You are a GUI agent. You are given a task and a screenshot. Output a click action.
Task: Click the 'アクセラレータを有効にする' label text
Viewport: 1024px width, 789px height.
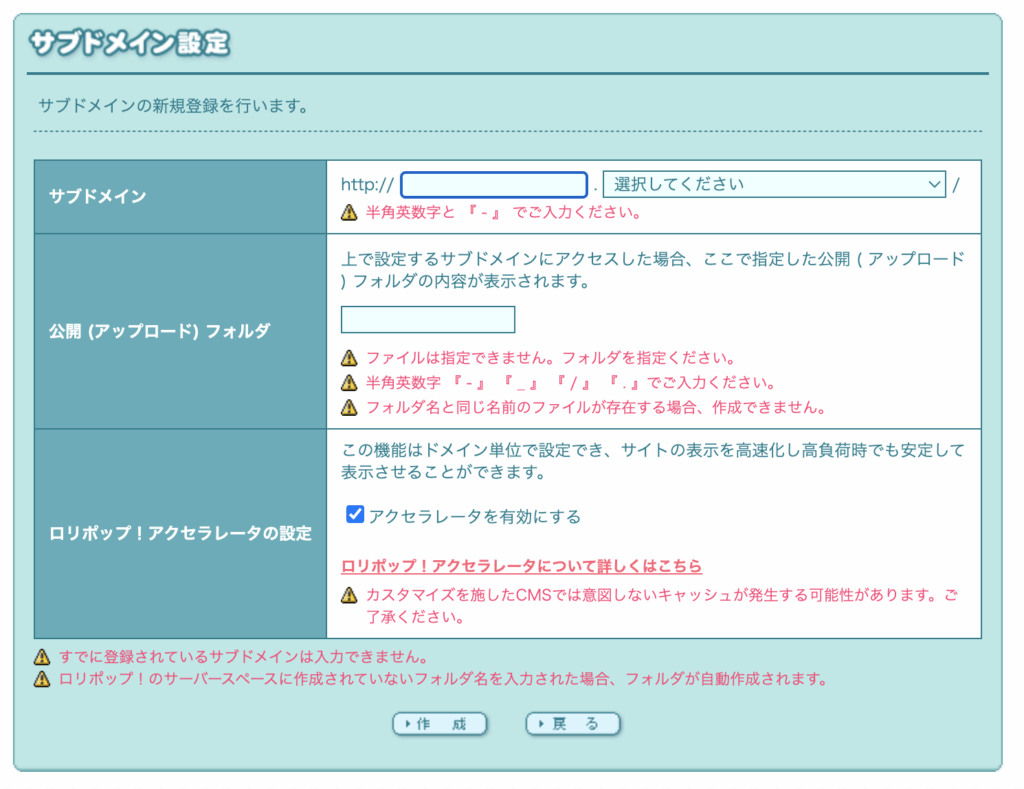click(474, 516)
